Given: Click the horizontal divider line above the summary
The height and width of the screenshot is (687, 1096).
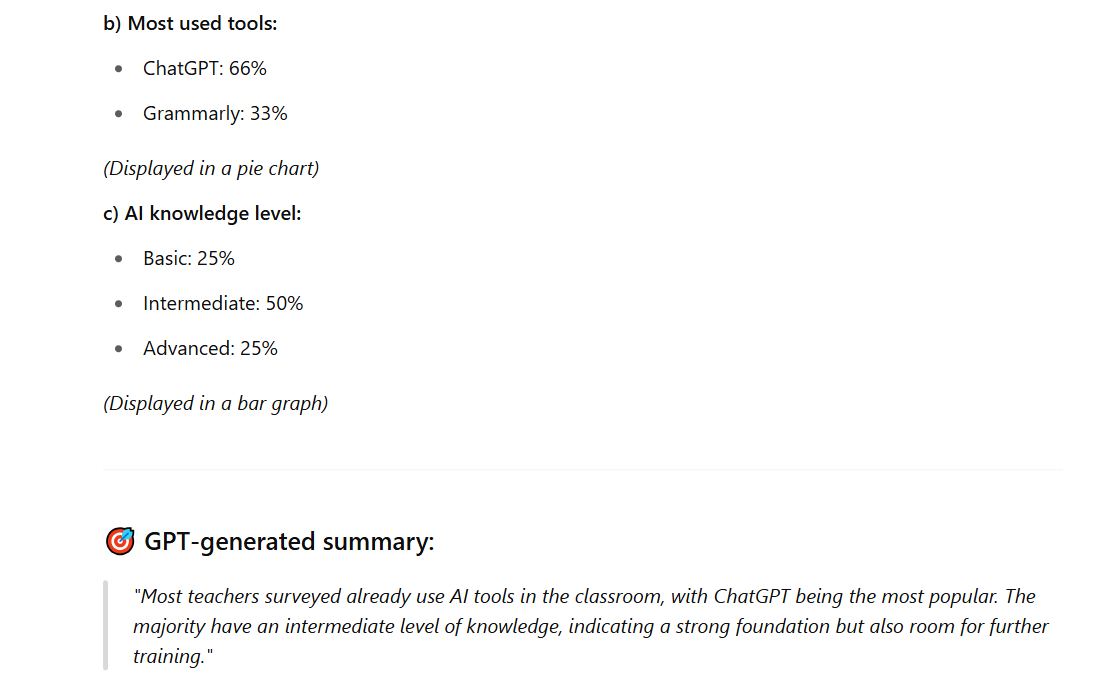Looking at the screenshot, I should [582, 470].
